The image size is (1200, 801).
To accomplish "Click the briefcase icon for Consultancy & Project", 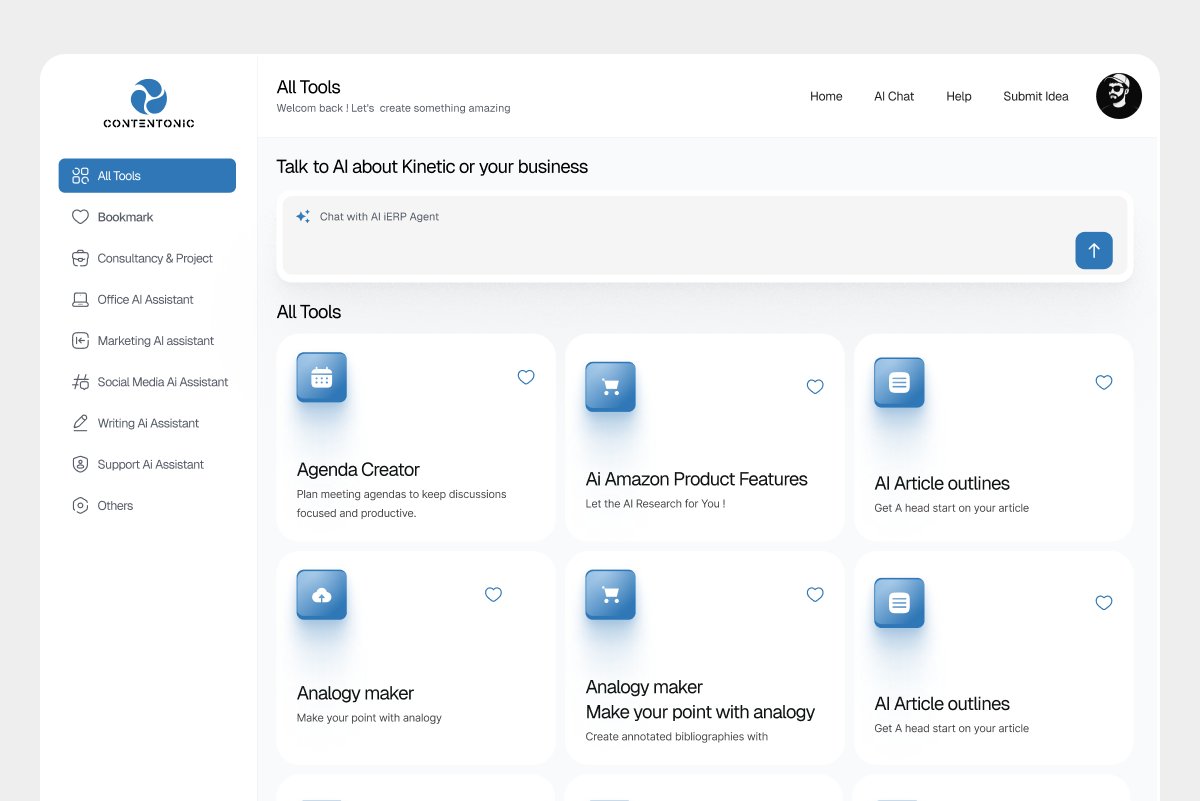I will (x=81, y=258).
